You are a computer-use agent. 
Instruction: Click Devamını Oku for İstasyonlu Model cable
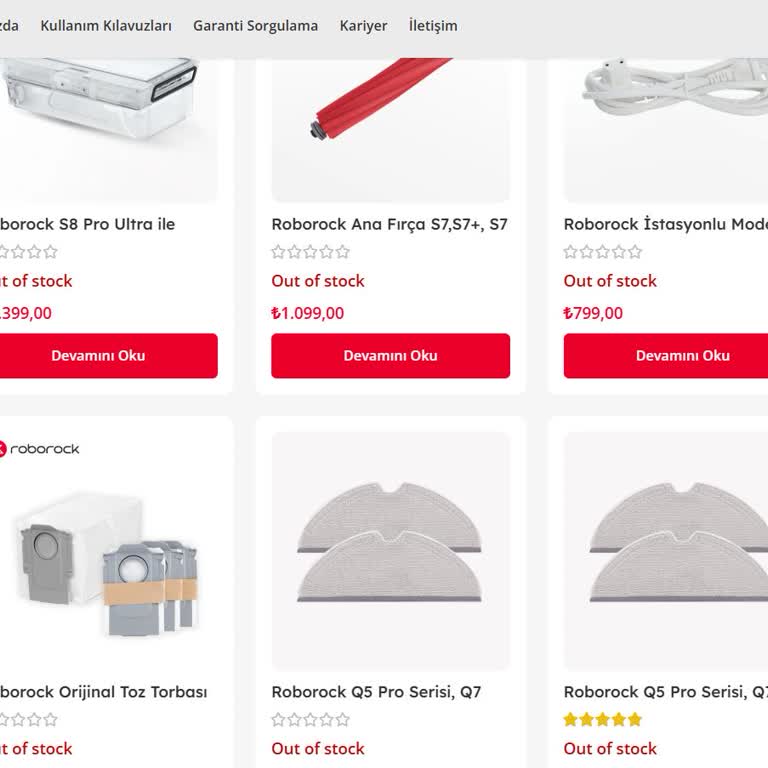tap(682, 356)
